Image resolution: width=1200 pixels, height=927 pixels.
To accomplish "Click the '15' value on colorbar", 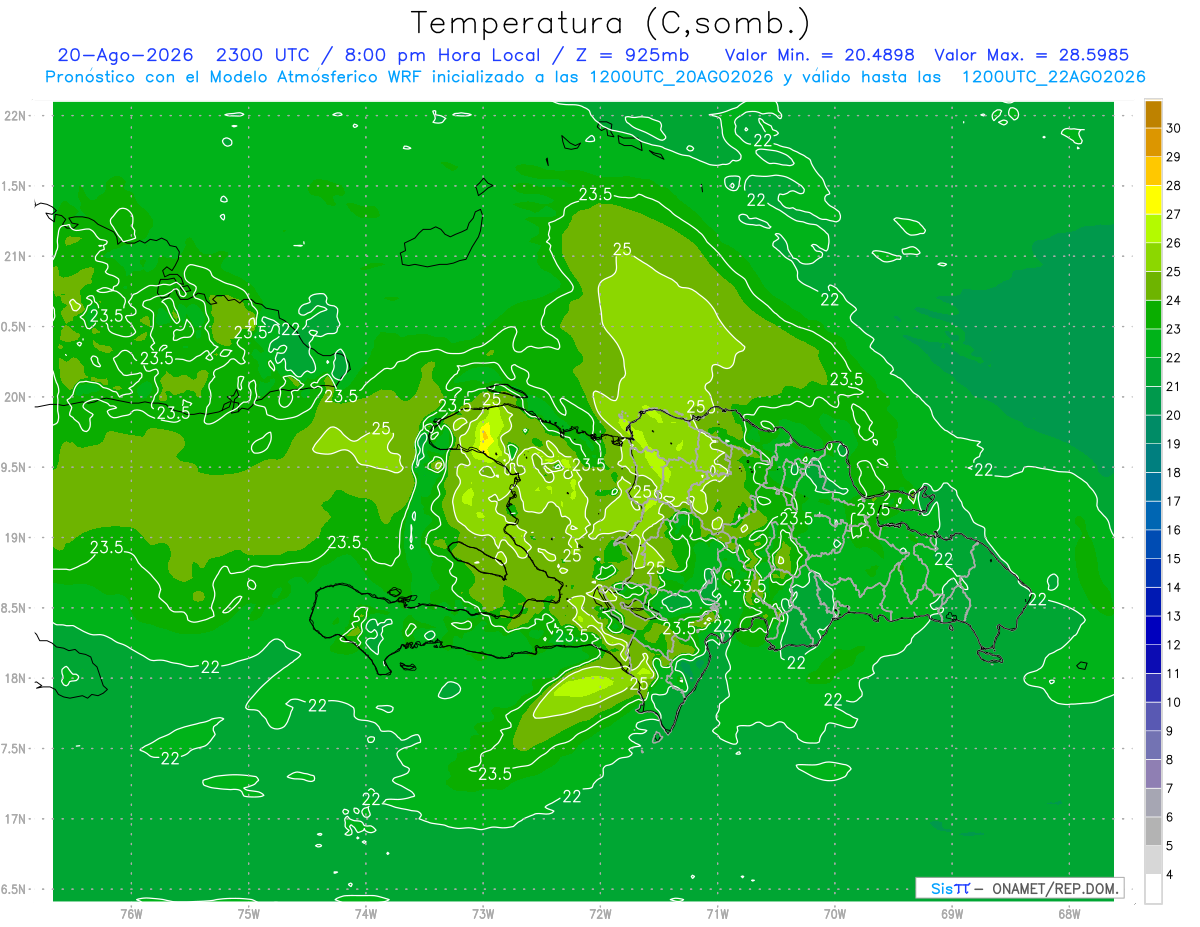I will coord(1174,558).
